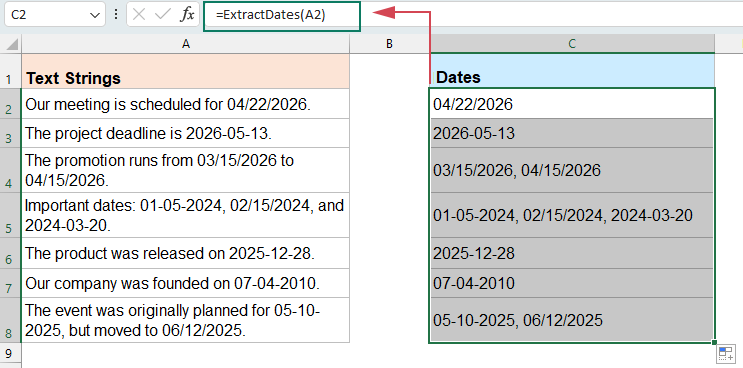The height and width of the screenshot is (368, 743).
Task: Expand the Name Box dropdown arrow
Action: click(94, 15)
